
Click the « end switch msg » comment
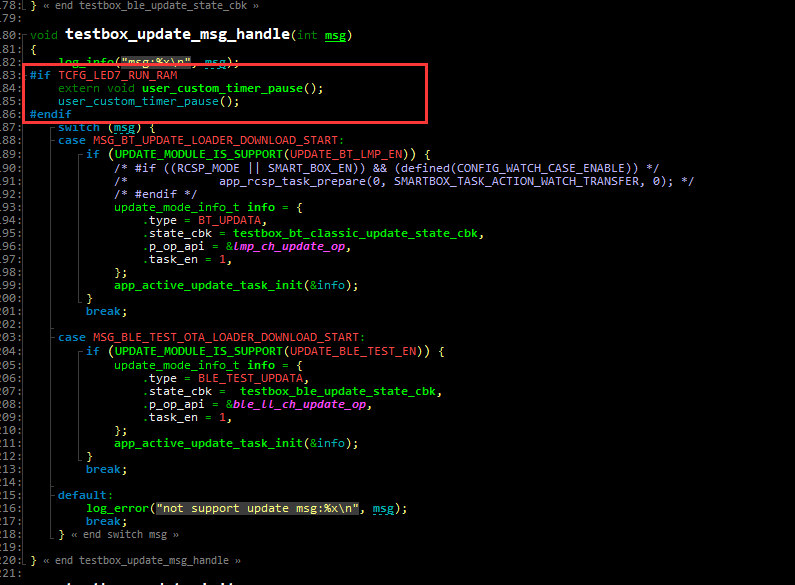125,535
